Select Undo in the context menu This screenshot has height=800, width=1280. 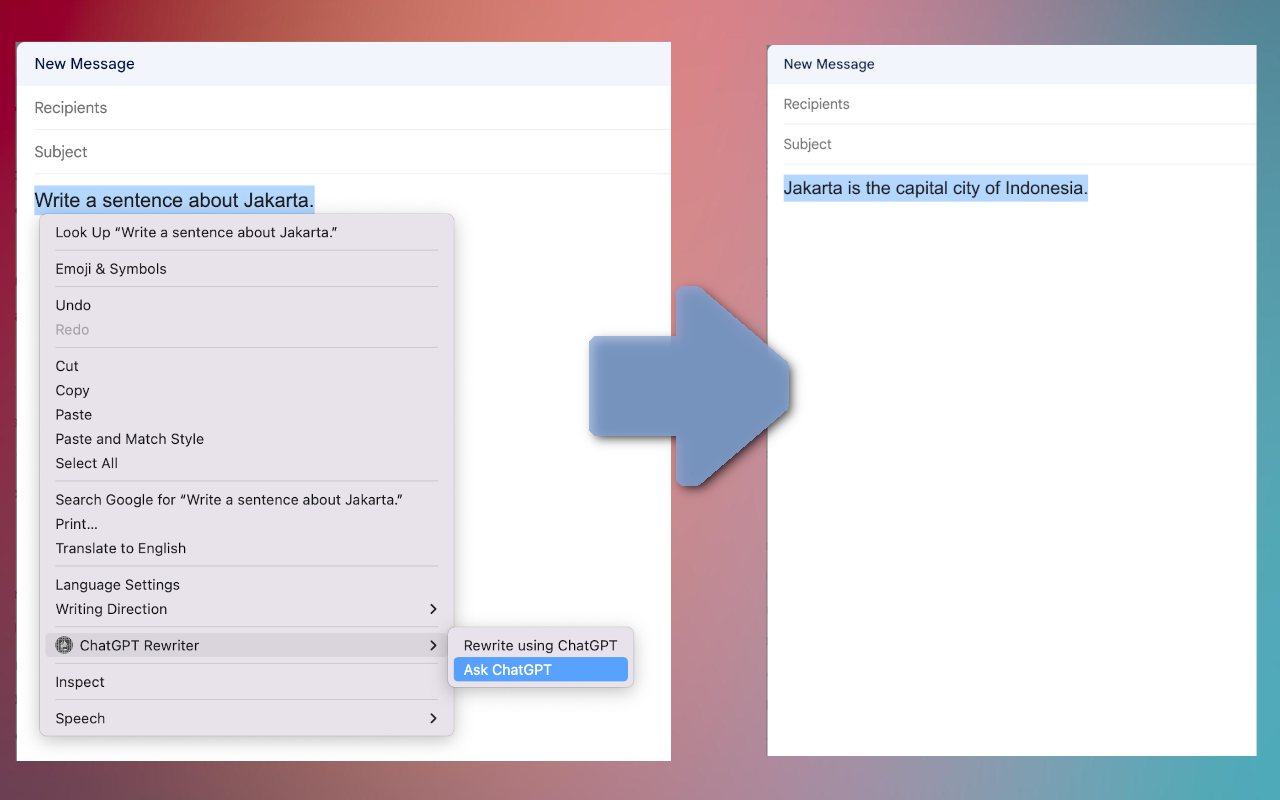pos(246,305)
